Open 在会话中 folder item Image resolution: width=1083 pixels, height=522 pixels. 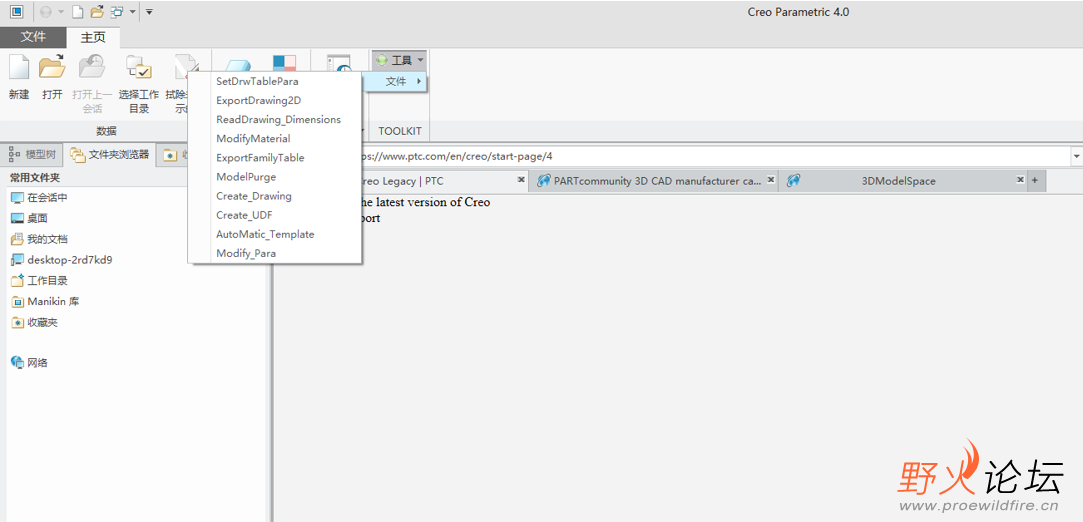point(39,197)
